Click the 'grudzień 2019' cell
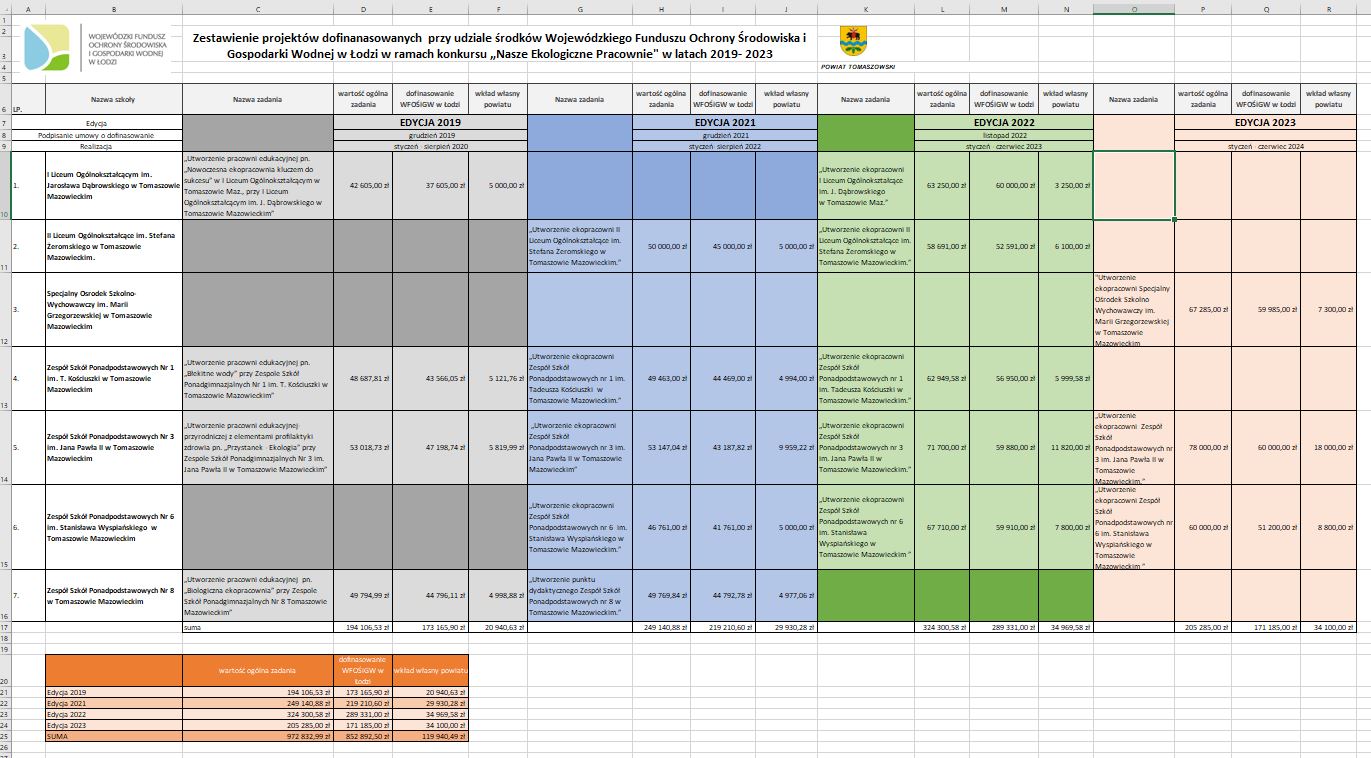This screenshot has height=758, width=1371. [x=430, y=134]
